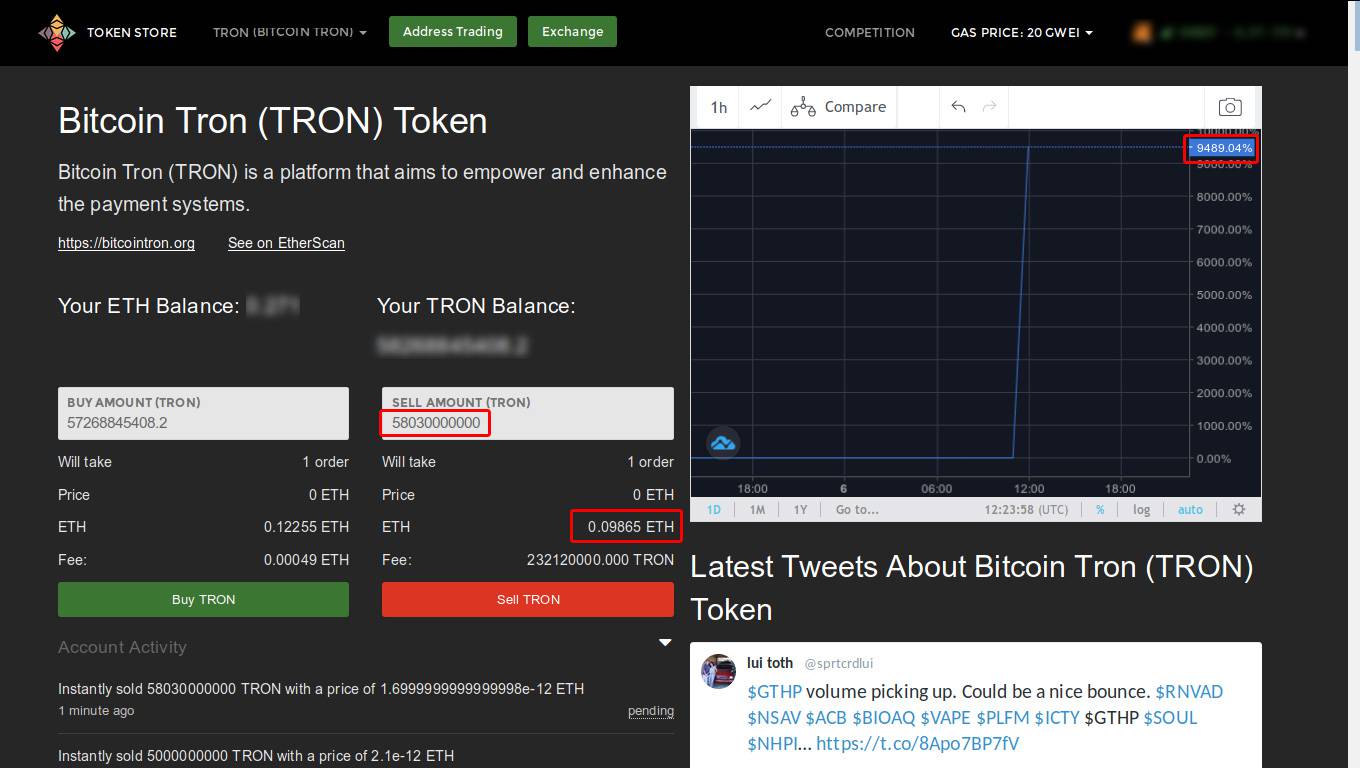
Task: Click the undo arrow in chart toolbar
Action: click(x=958, y=107)
